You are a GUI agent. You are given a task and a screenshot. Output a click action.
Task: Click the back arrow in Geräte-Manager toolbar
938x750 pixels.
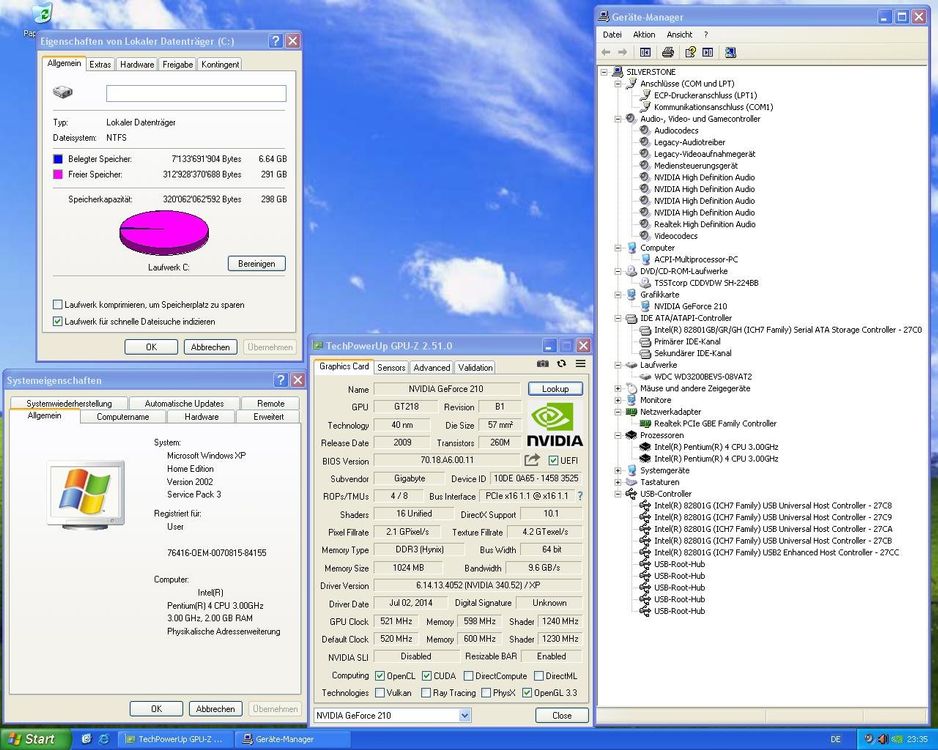[606, 51]
